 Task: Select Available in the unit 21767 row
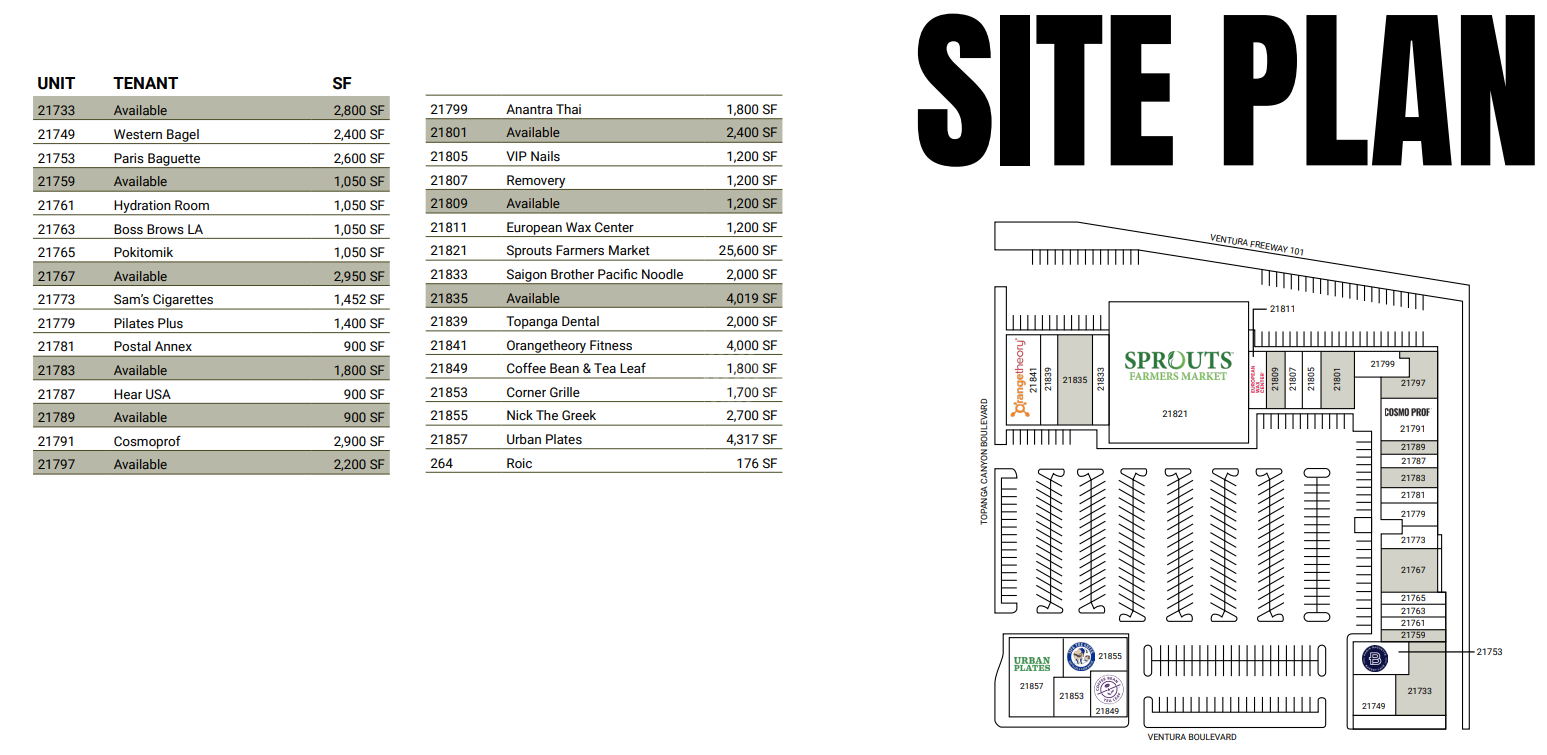(140, 276)
